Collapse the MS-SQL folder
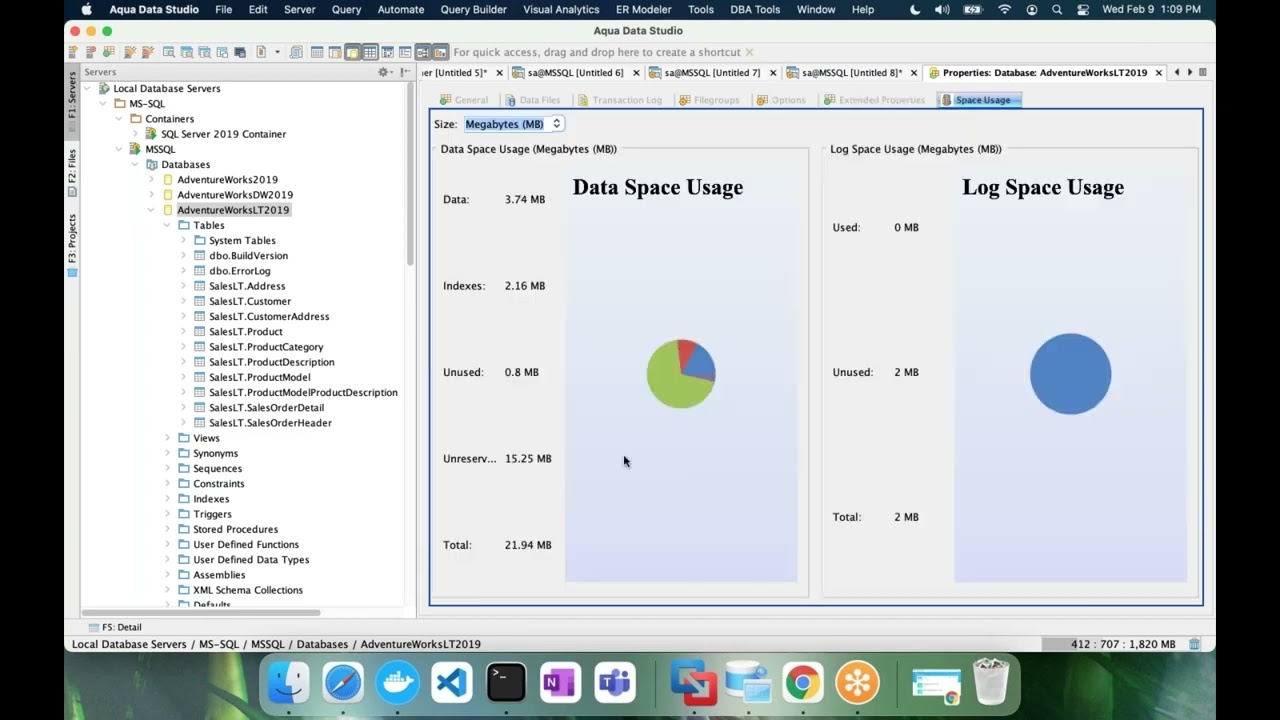This screenshot has height=720, width=1280. 103,103
